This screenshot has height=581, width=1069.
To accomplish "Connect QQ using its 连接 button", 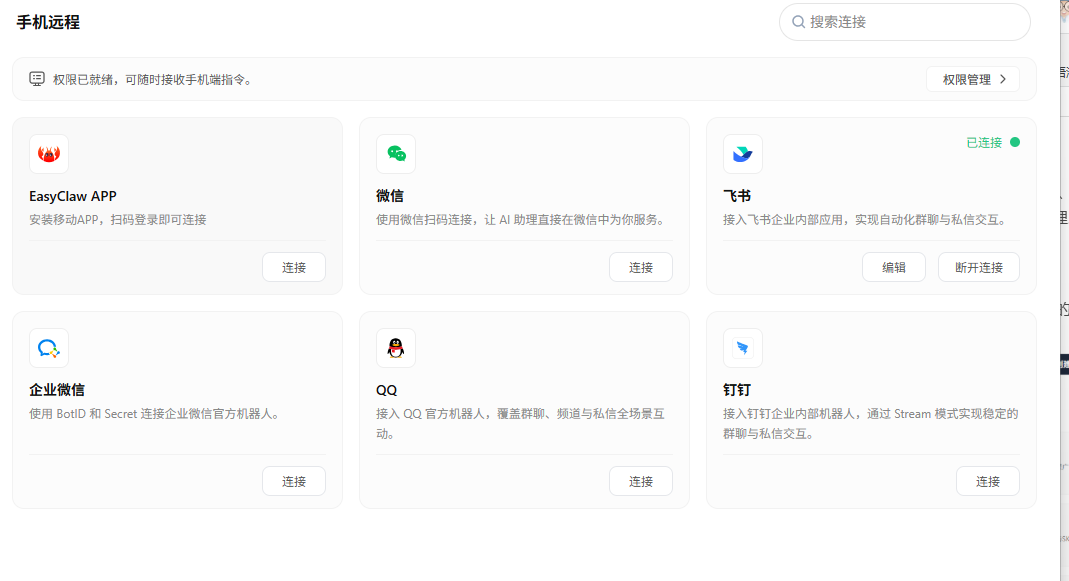I will pos(641,481).
